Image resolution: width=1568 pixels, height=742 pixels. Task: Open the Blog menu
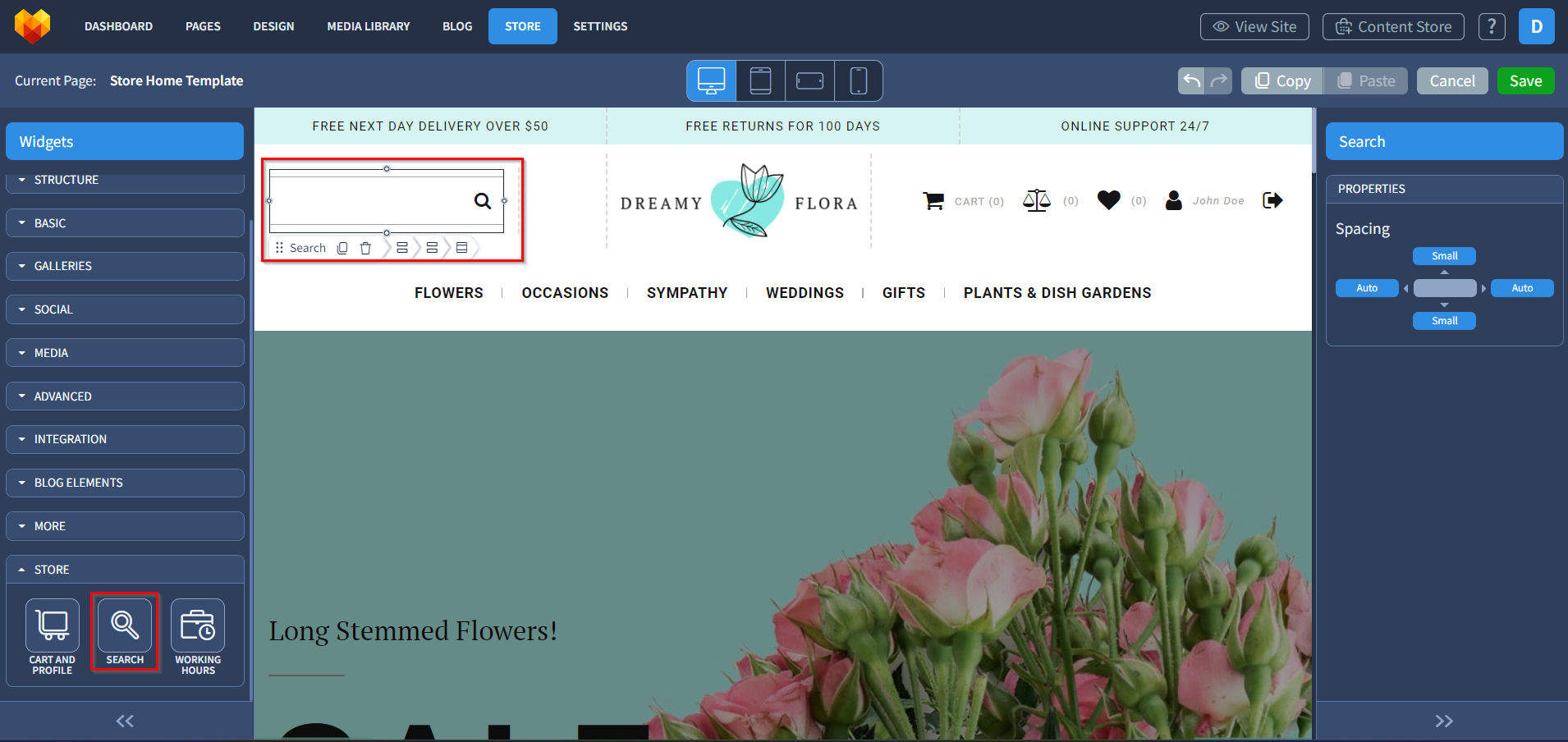457,26
